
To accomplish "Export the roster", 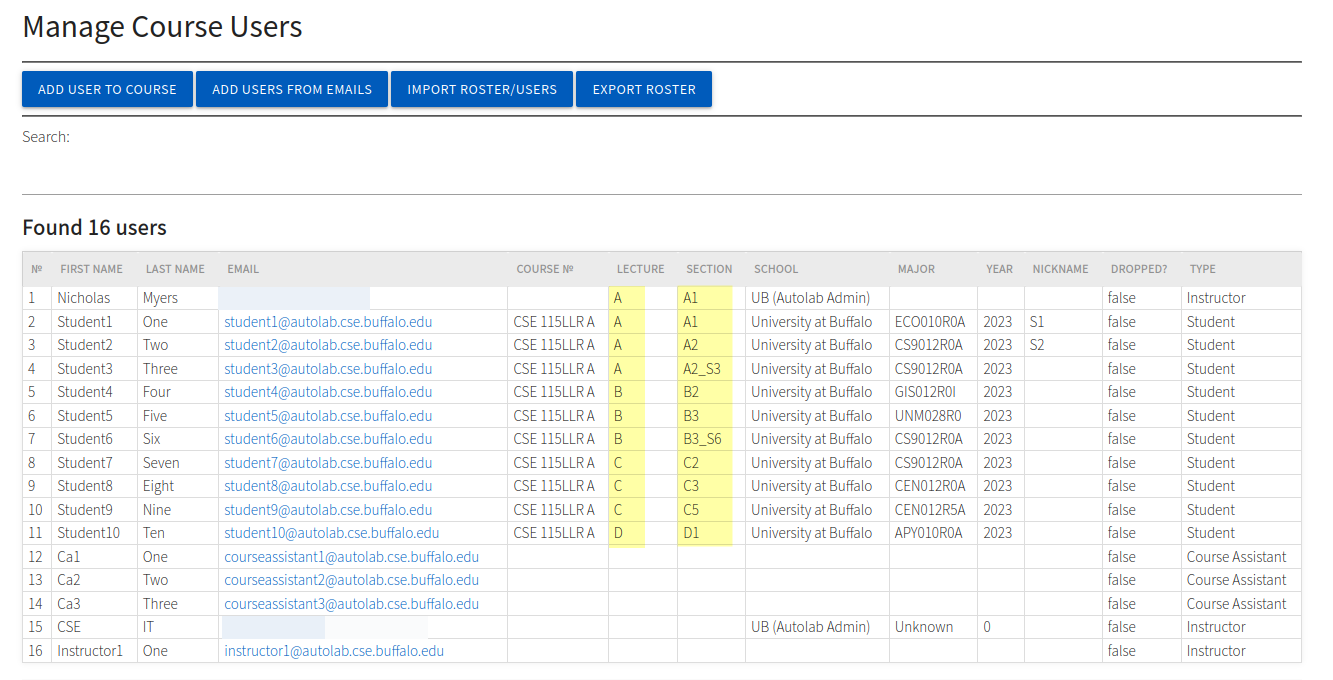I will pyautogui.click(x=644, y=89).
